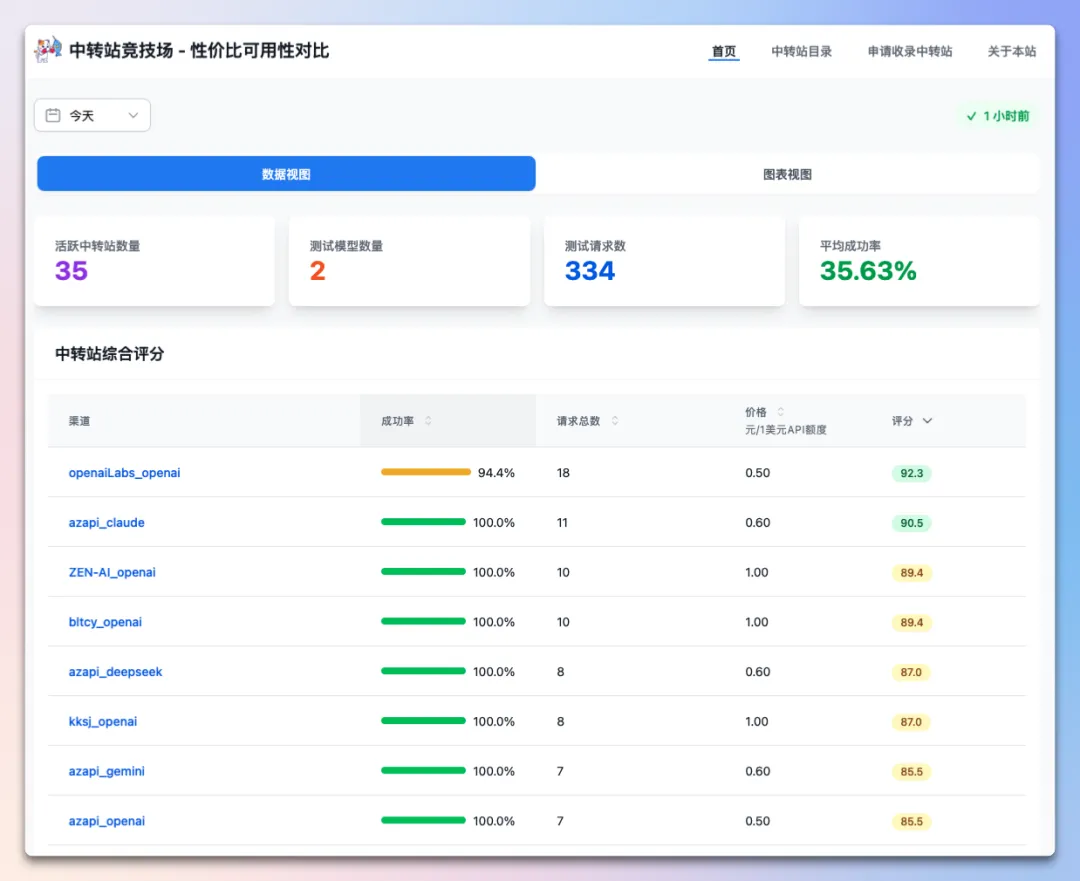Switch to 图表视图 tab
Image resolution: width=1080 pixels, height=881 pixels.
[x=787, y=174]
